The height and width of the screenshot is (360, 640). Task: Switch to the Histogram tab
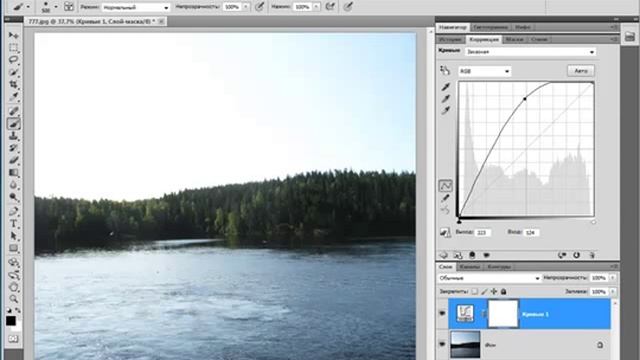click(x=491, y=27)
